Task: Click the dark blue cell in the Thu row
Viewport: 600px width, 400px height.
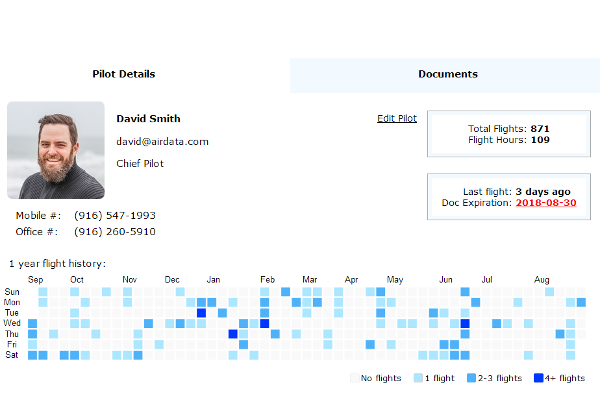Action: click(x=233, y=334)
